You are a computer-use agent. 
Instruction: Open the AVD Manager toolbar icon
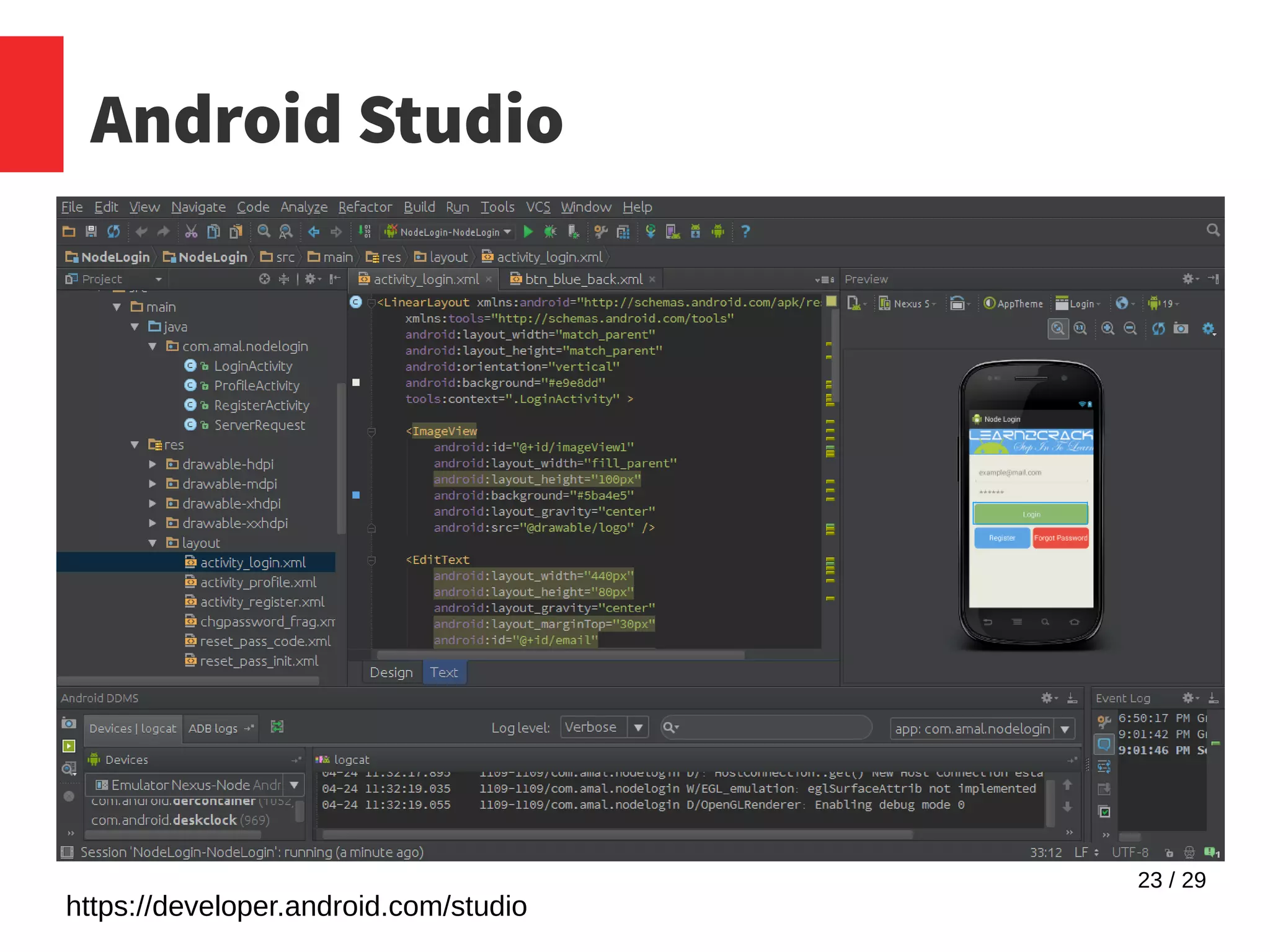coord(673,232)
